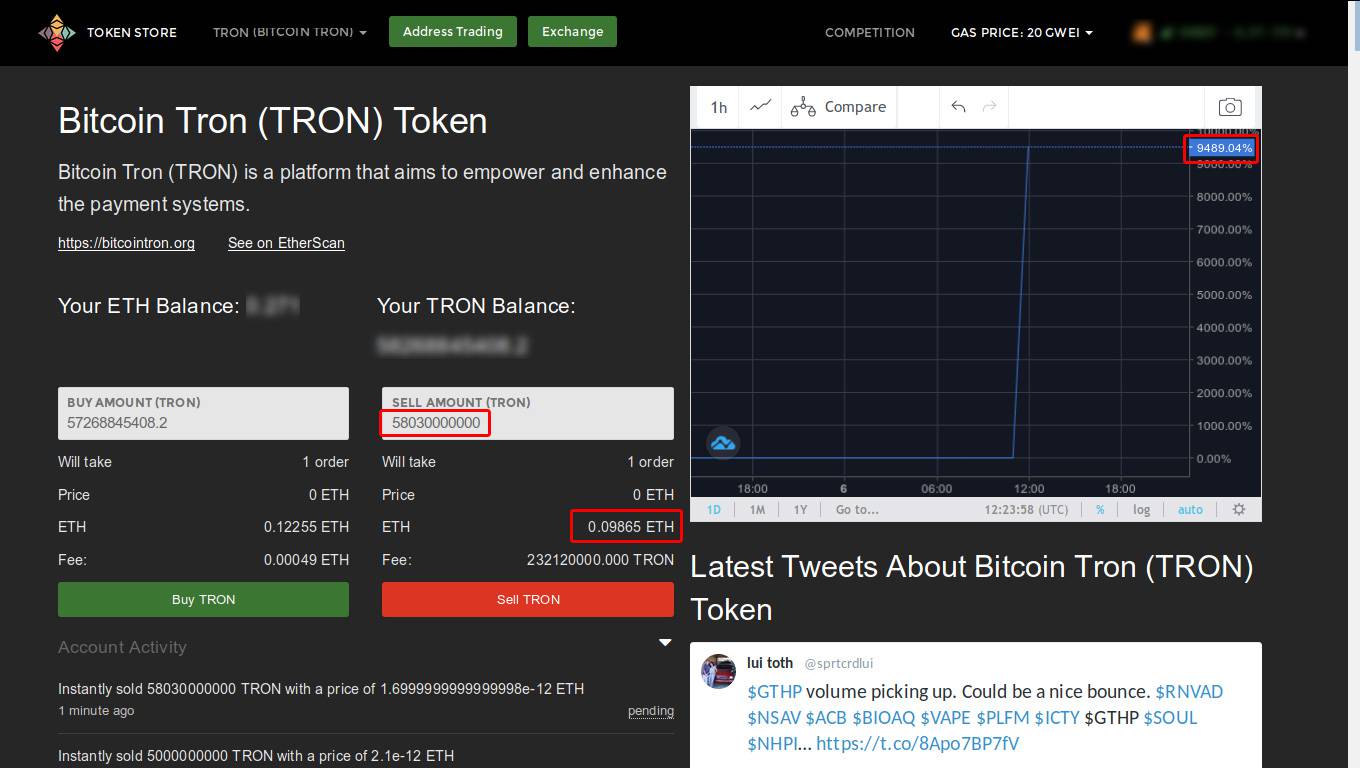Select the 1M chart range tab
The image size is (1360, 768).
coord(757,509)
